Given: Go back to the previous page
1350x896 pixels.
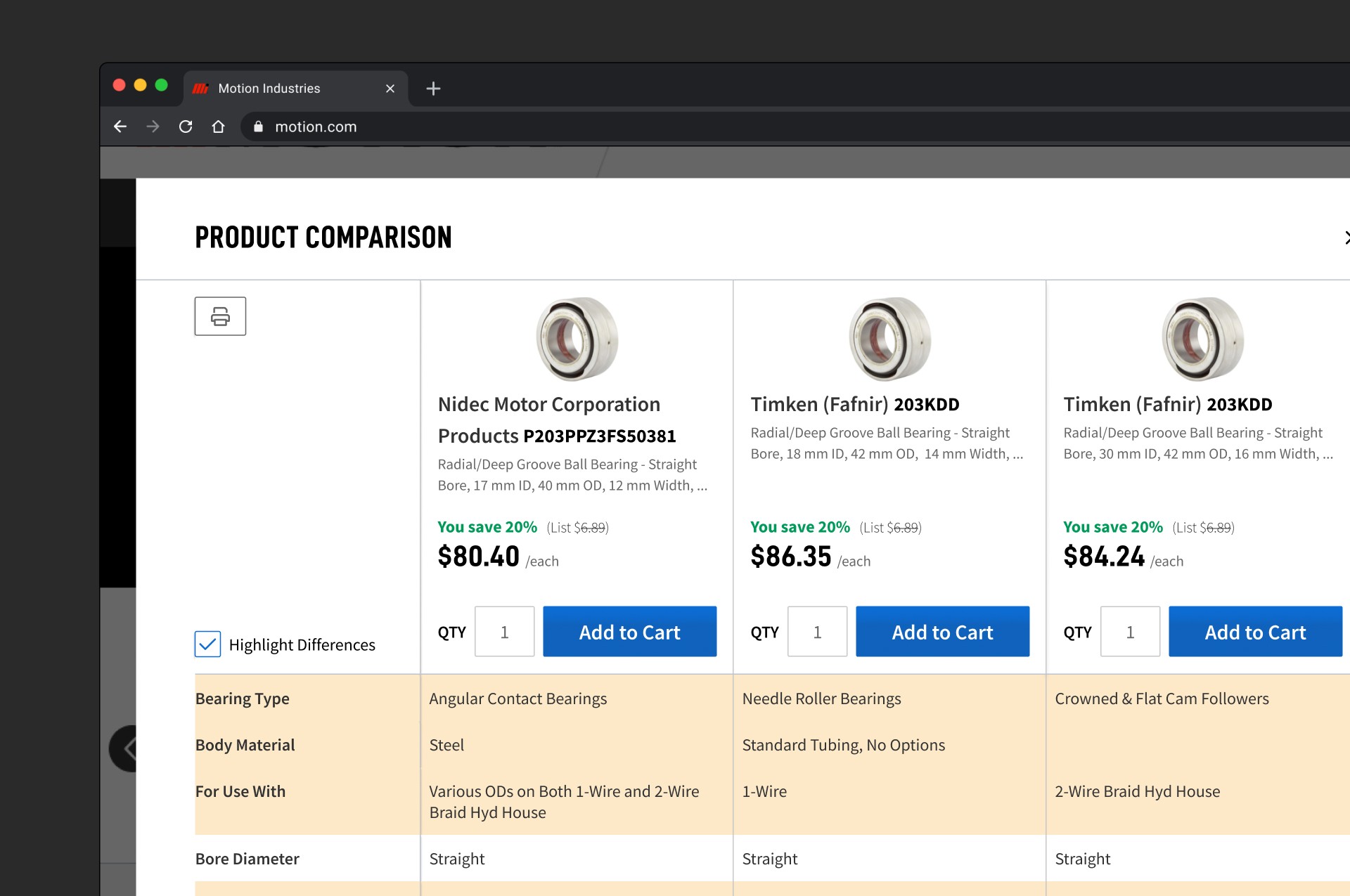Looking at the screenshot, I should click(x=120, y=126).
